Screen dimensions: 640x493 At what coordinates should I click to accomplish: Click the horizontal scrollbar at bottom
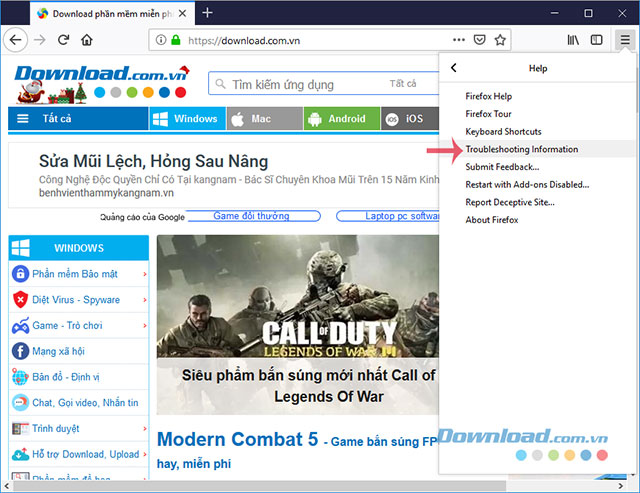(x=260, y=486)
